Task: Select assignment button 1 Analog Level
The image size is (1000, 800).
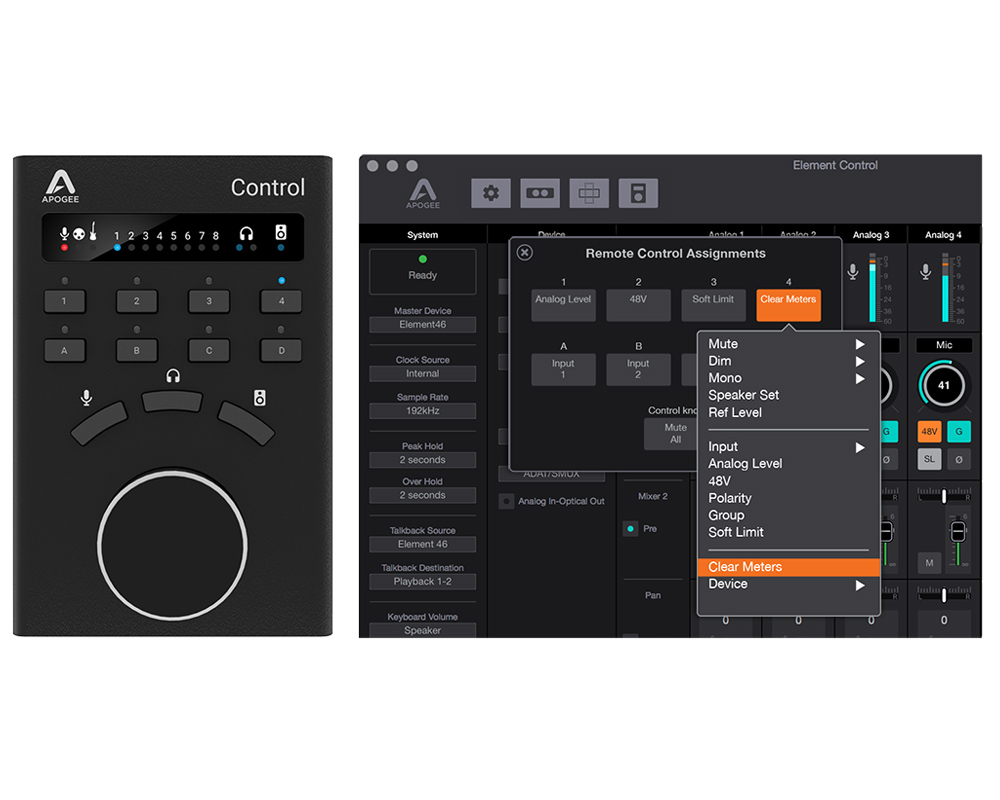Action: 563,305
